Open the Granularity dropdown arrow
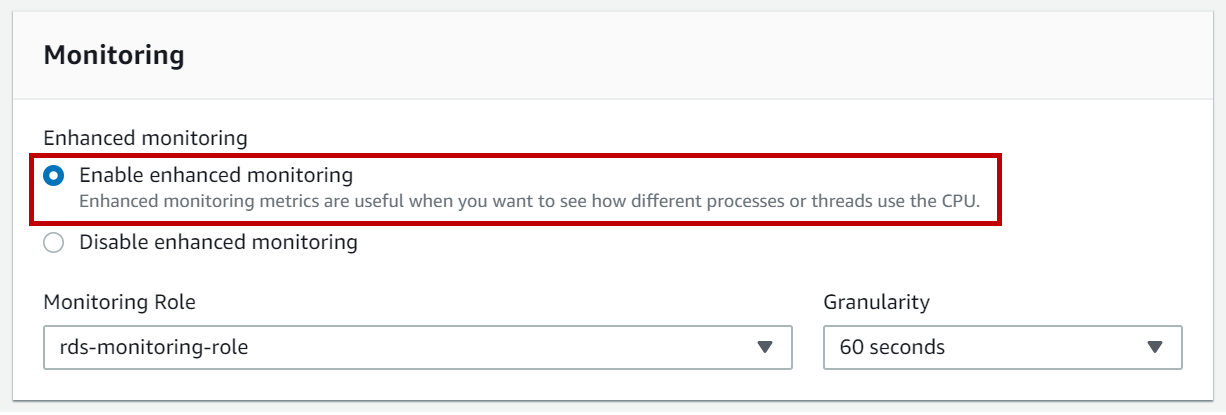This screenshot has height=415, width=1226. (1155, 348)
